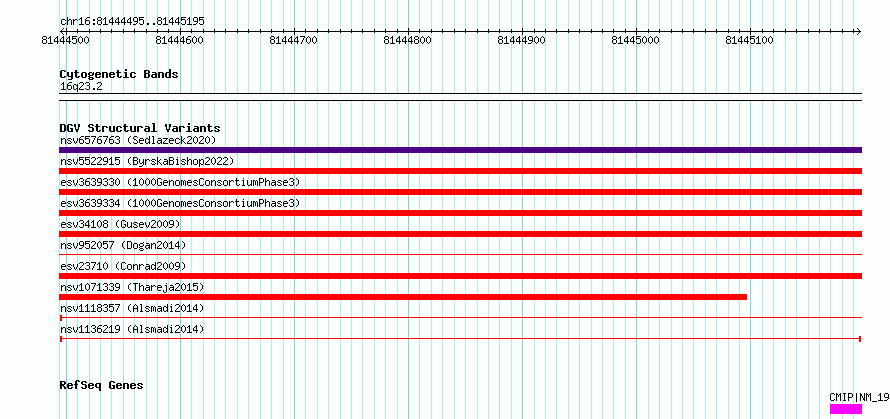Viewport: 890px width, 419px height.
Task: Select nsv1118357 (Alsmadi2014) label
Action: 132,308
